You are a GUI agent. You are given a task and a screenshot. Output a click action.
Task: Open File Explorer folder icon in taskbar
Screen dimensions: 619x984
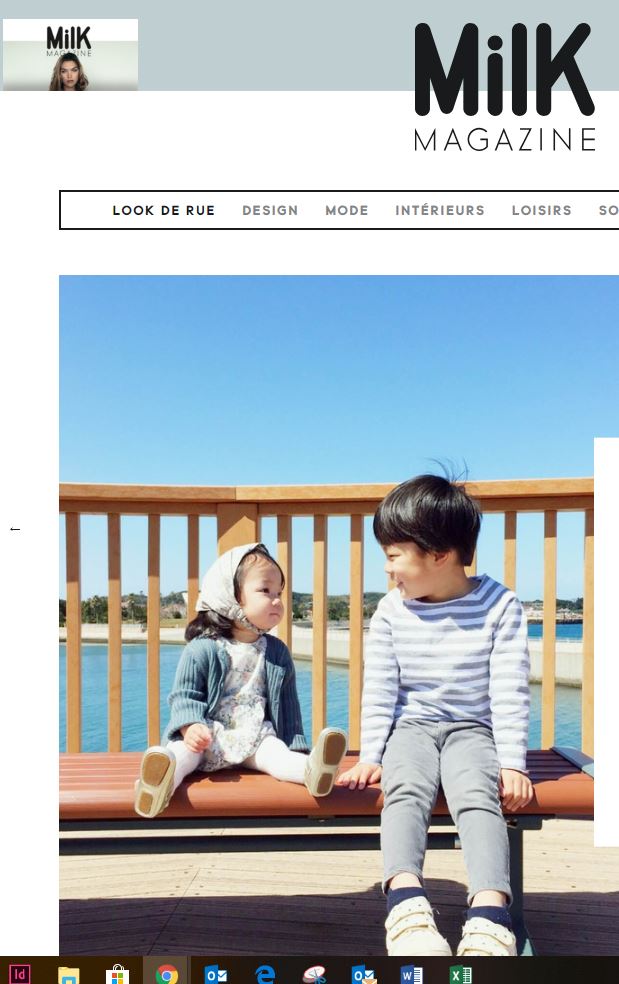(68, 975)
